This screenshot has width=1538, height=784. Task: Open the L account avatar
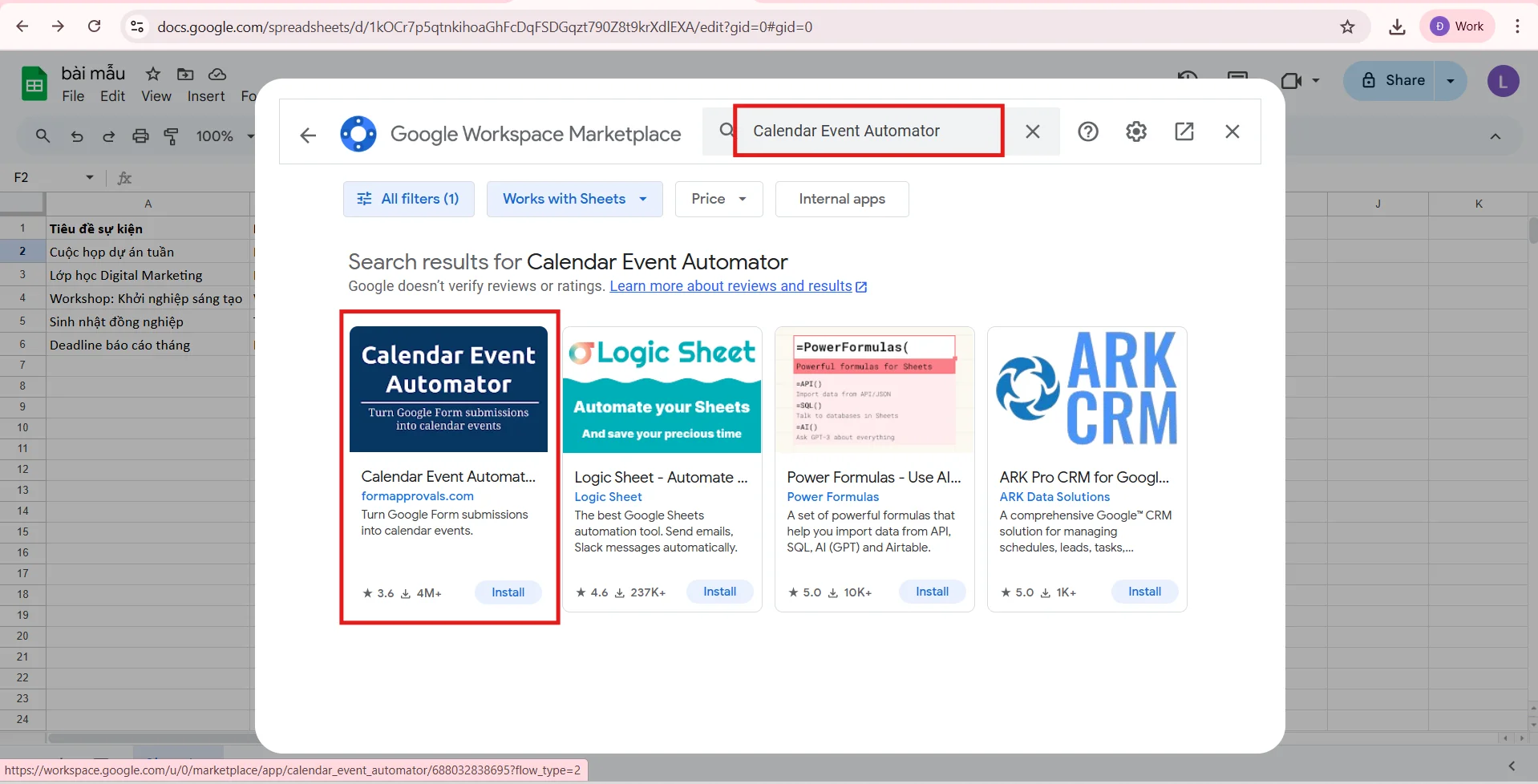[x=1503, y=81]
